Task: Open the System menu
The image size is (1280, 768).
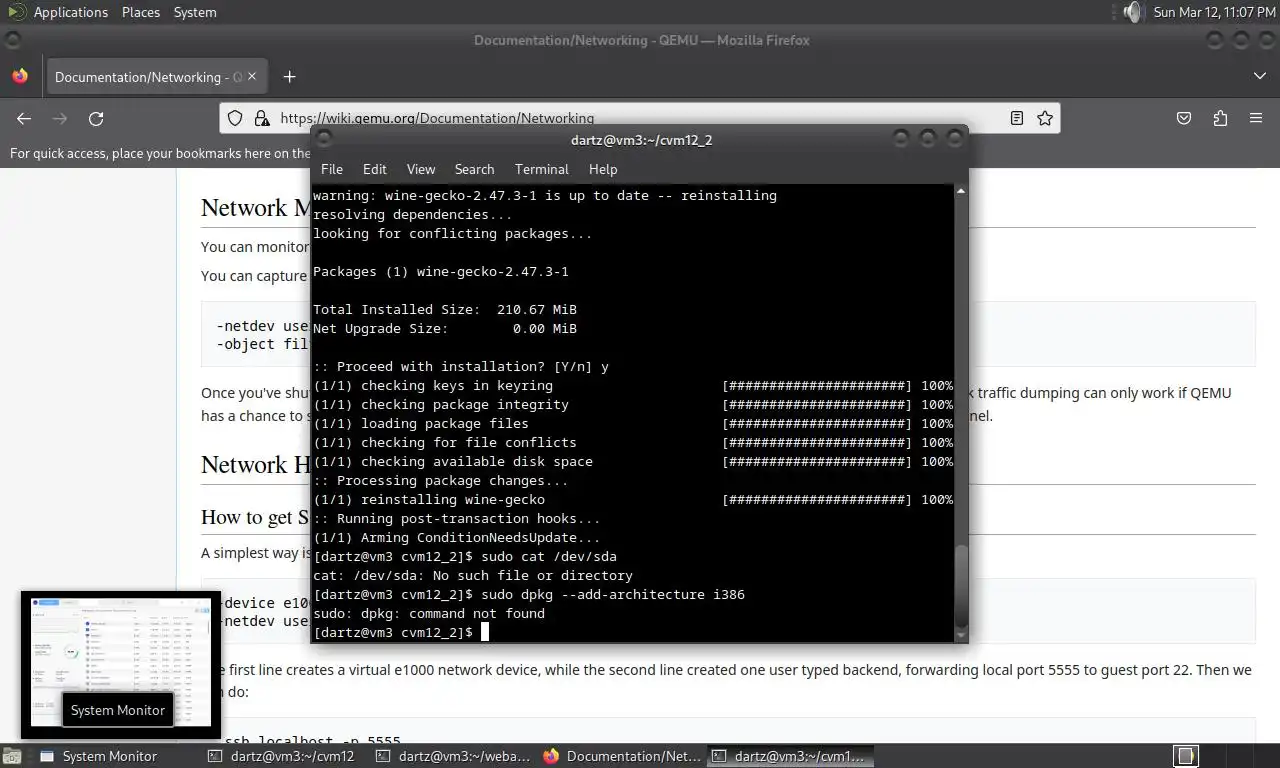Action: (195, 12)
